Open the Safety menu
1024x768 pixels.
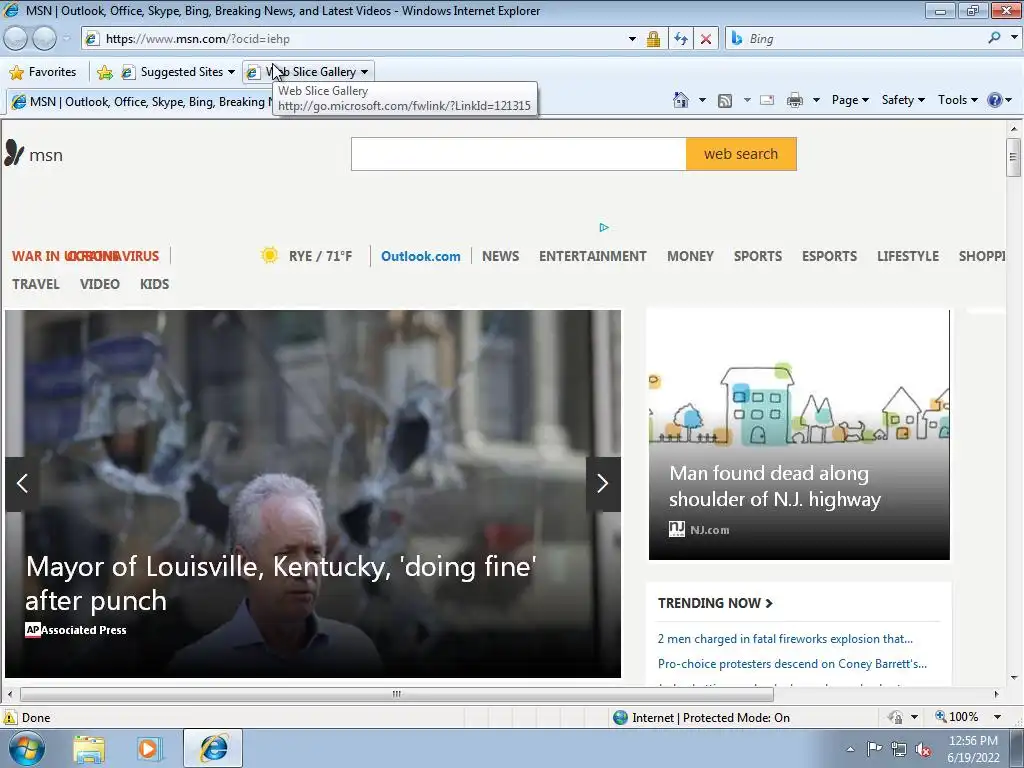[903, 100]
